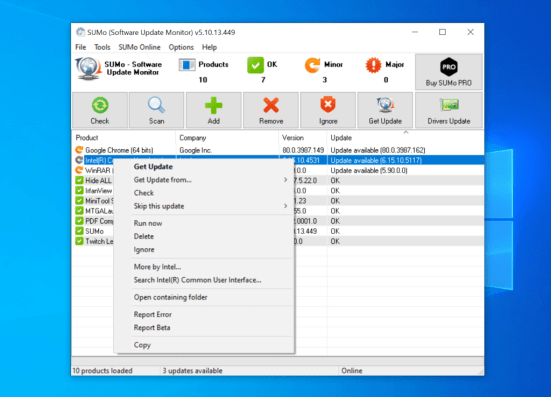Click Twitch row green check icon
This screenshot has height=397, width=551.
click(x=79, y=241)
